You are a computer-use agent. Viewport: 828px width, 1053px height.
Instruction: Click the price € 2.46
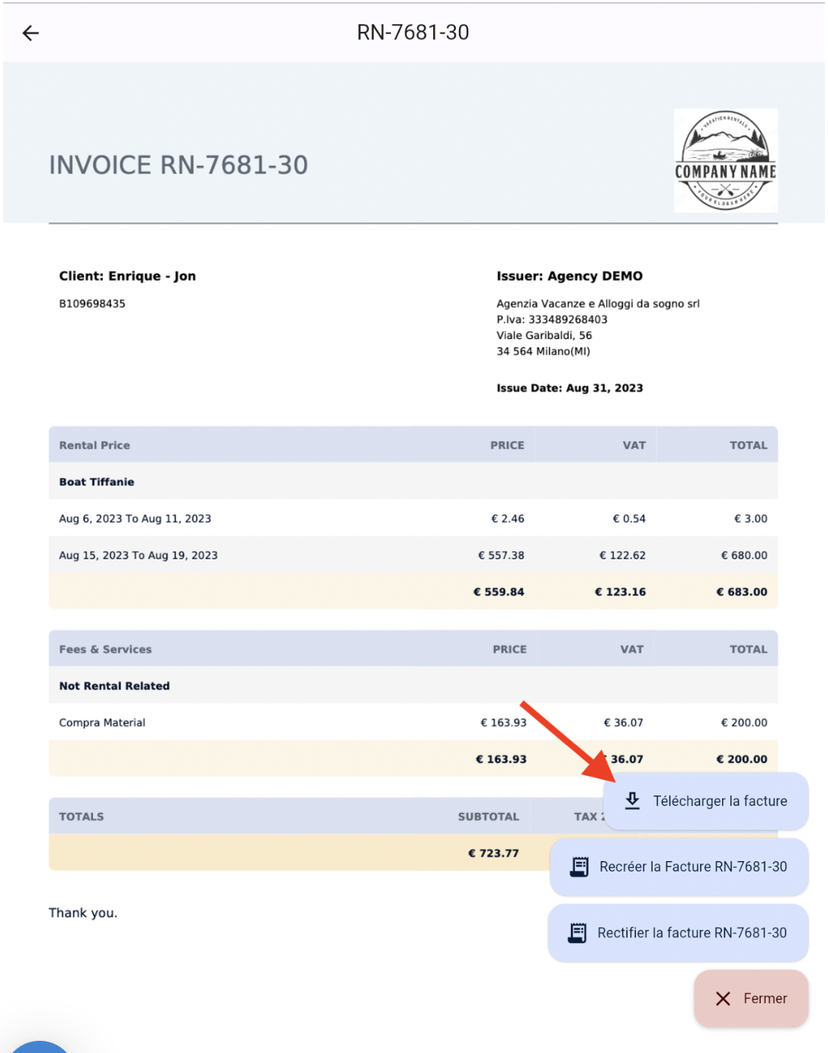508,518
